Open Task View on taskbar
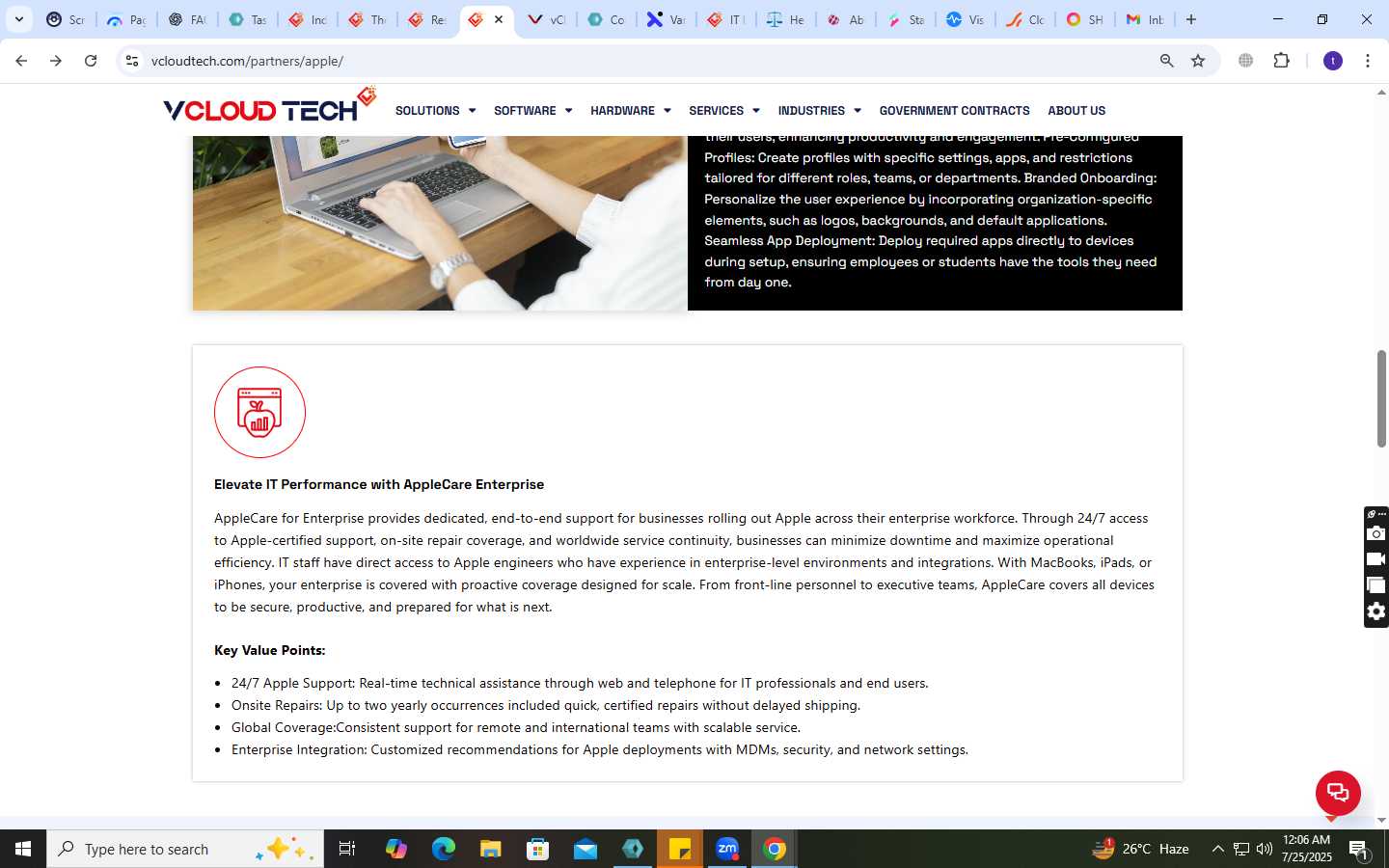 coord(347,849)
